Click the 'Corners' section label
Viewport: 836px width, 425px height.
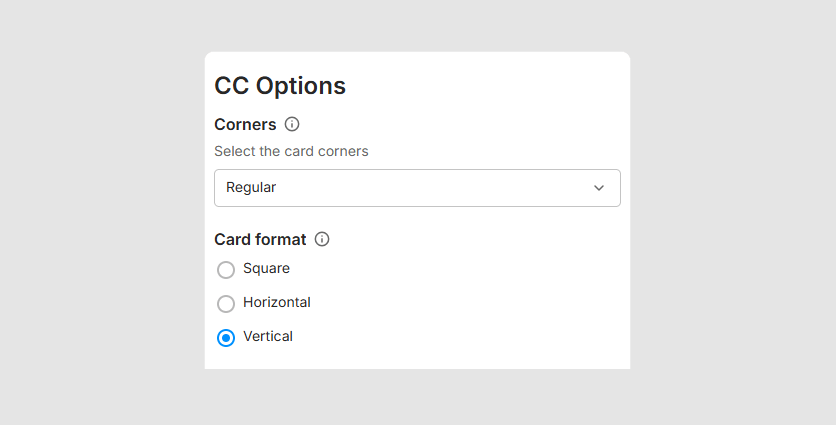pyautogui.click(x=245, y=125)
